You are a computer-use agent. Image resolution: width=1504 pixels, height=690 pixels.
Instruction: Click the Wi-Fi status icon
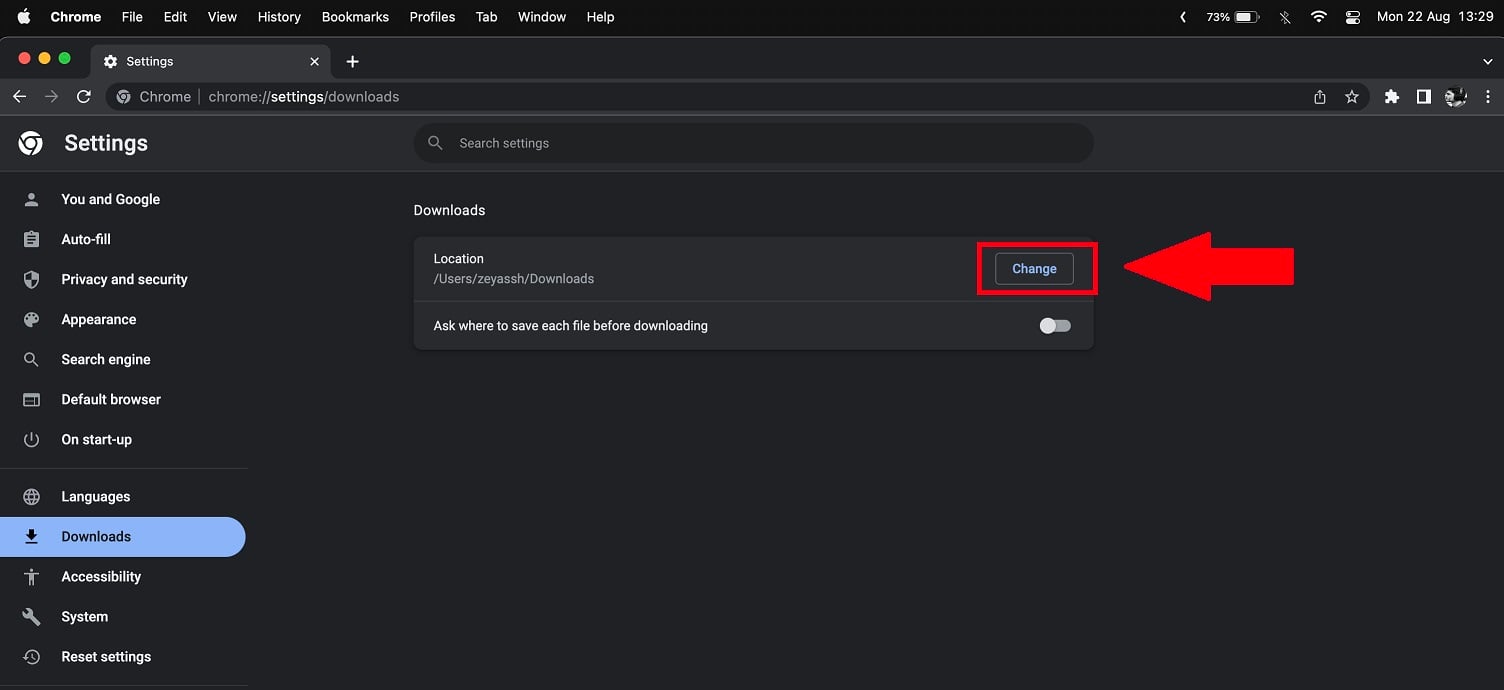click(1318, 17)
